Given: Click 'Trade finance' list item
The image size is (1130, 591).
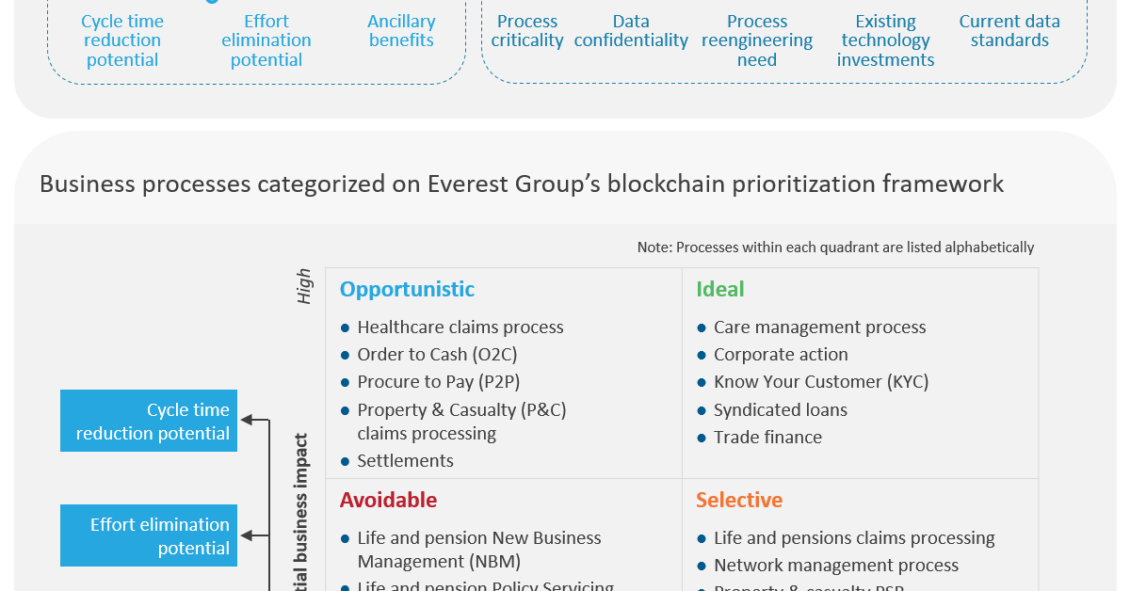Looking at the screenshot, I should [768, 437].
